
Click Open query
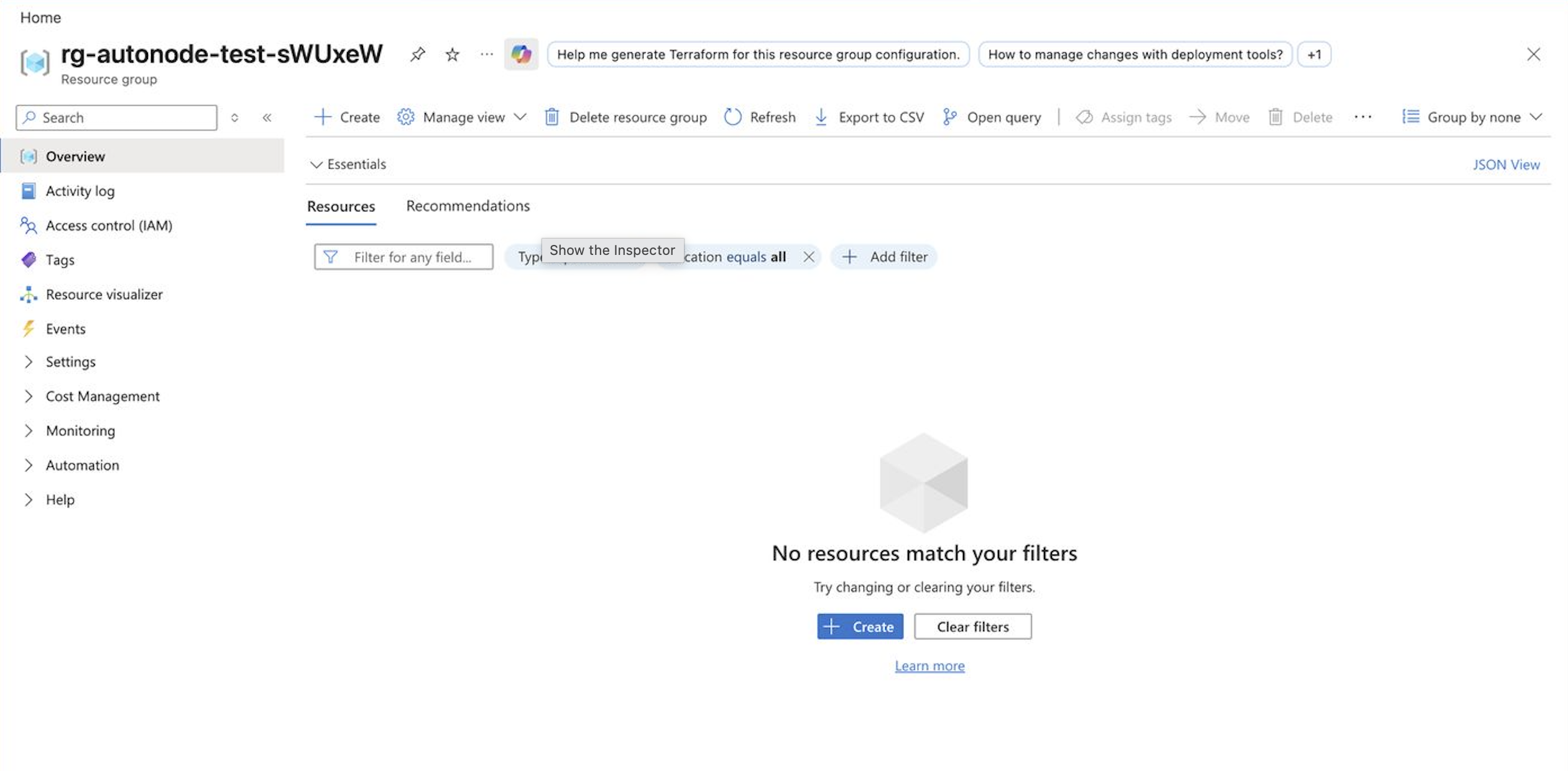click(x=992, y=117)
